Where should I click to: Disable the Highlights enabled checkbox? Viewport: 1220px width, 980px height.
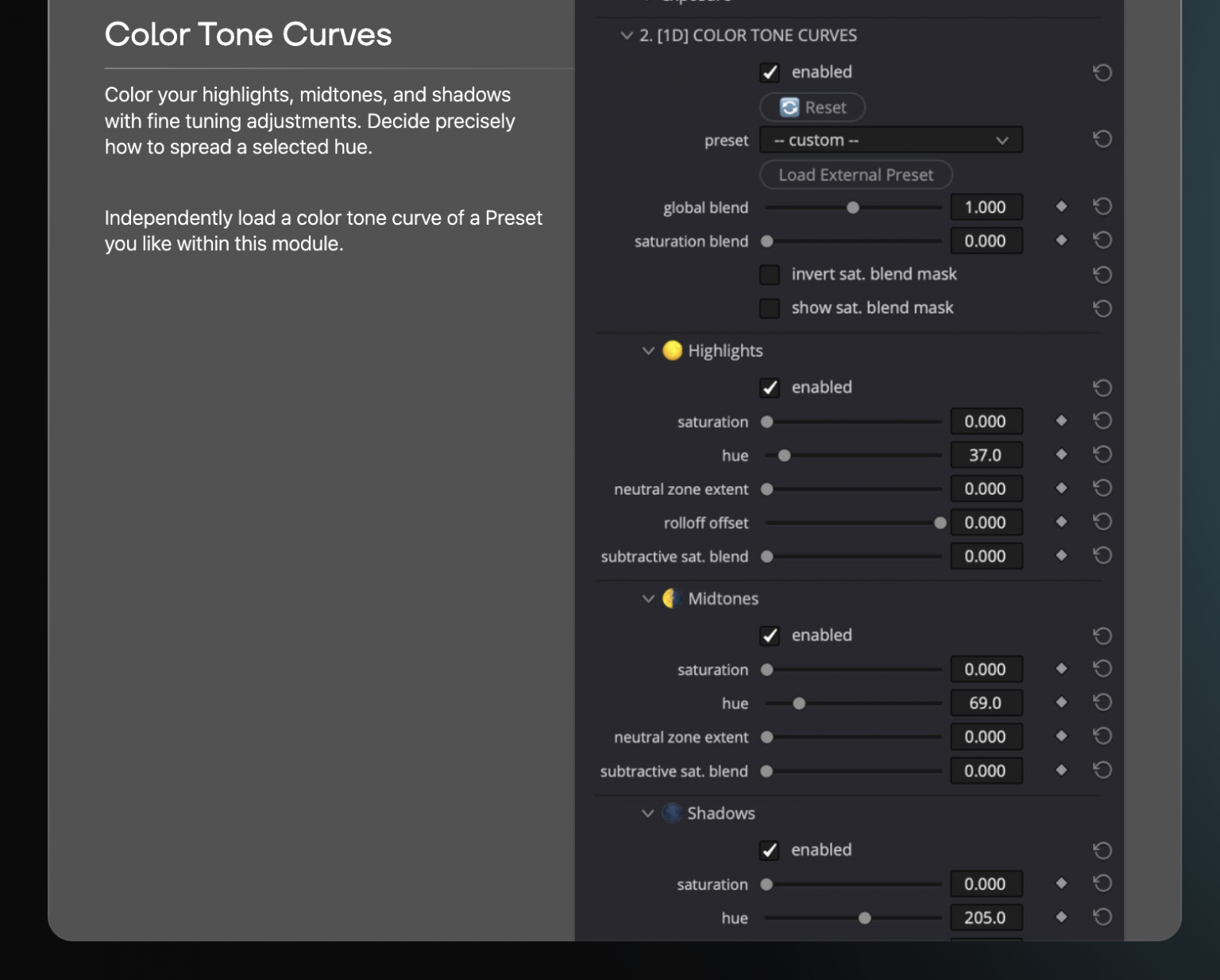click(770, 388)
